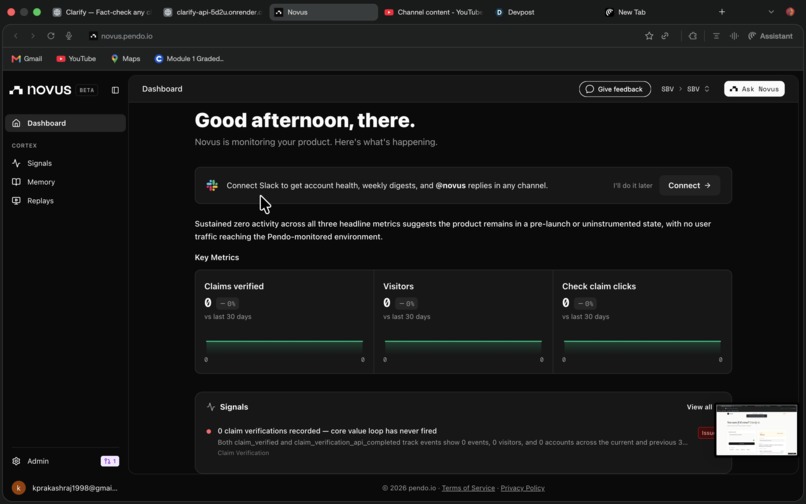Open the Check claim clicks metric card
The width and height of the screenshot is (806, 504).
tap(642, 321)
